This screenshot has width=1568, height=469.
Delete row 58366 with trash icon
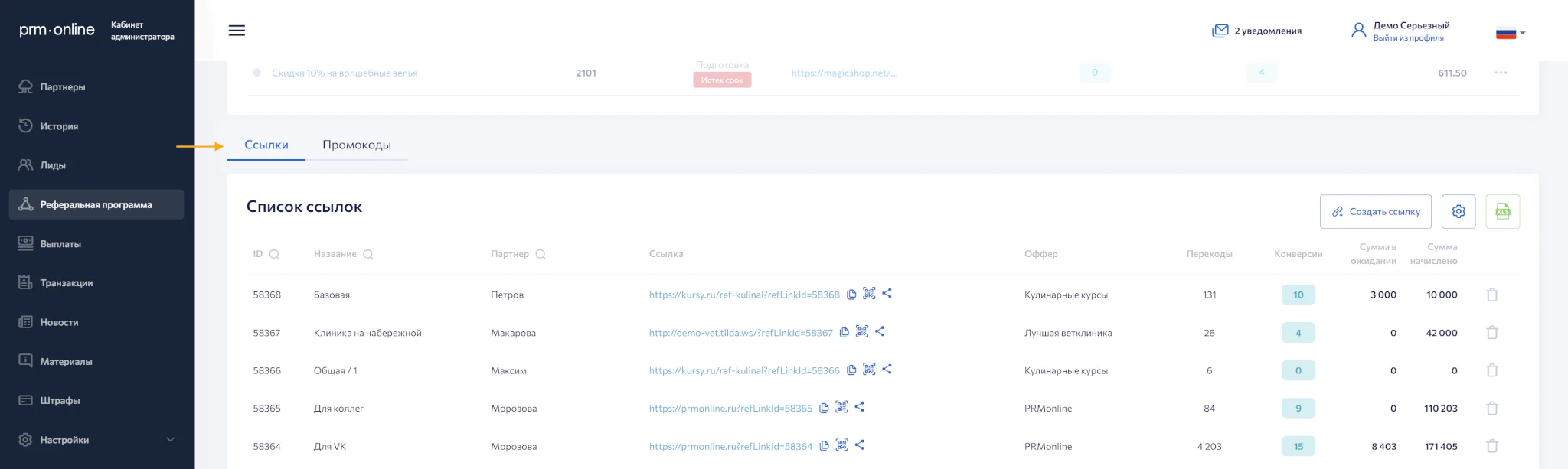[x=1492, y=370]
